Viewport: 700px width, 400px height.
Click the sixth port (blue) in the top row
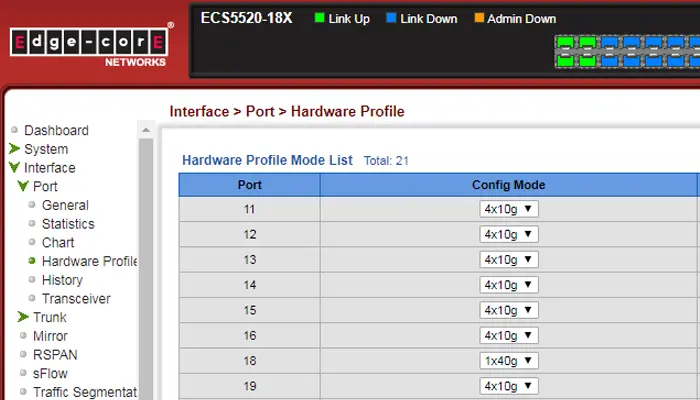(676, 42)
